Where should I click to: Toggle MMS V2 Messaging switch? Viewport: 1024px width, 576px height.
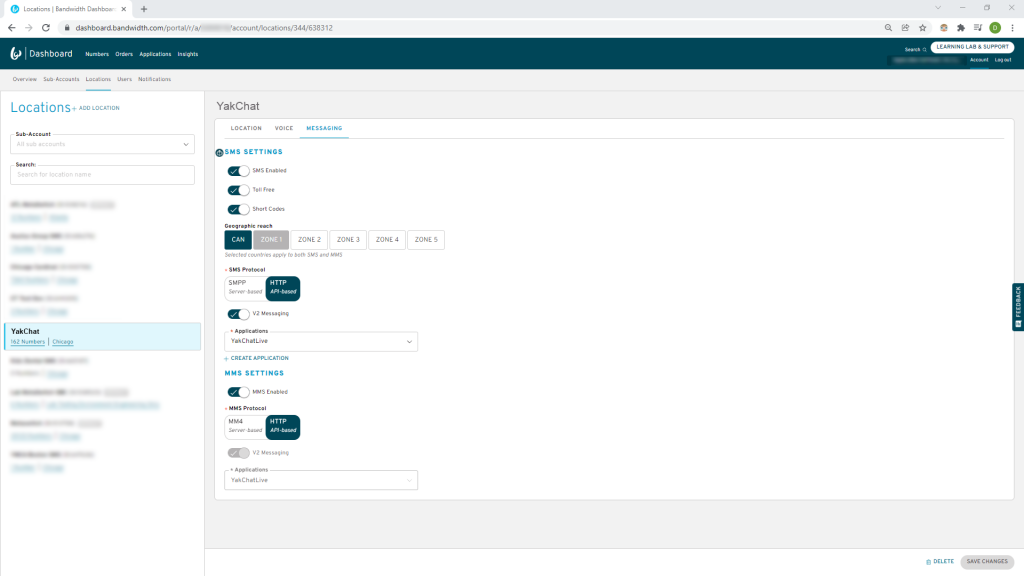[238, 453]
